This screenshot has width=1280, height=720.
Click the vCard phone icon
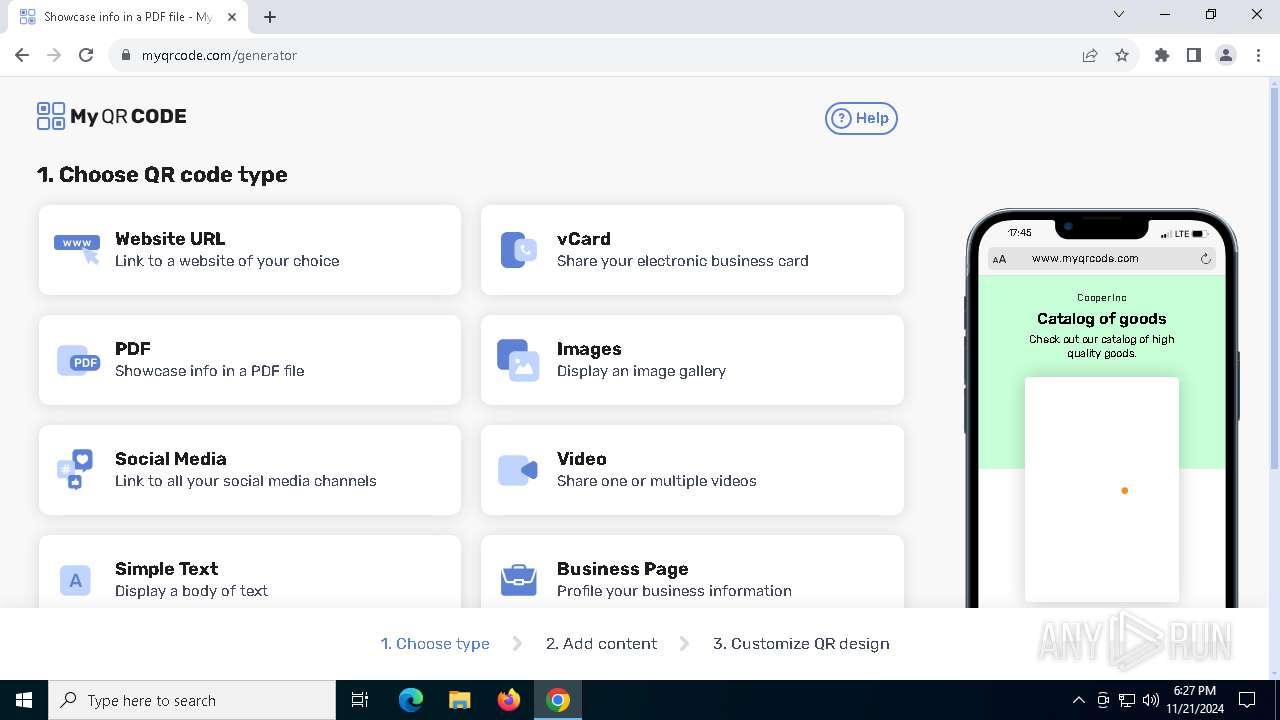click(518, 250)
